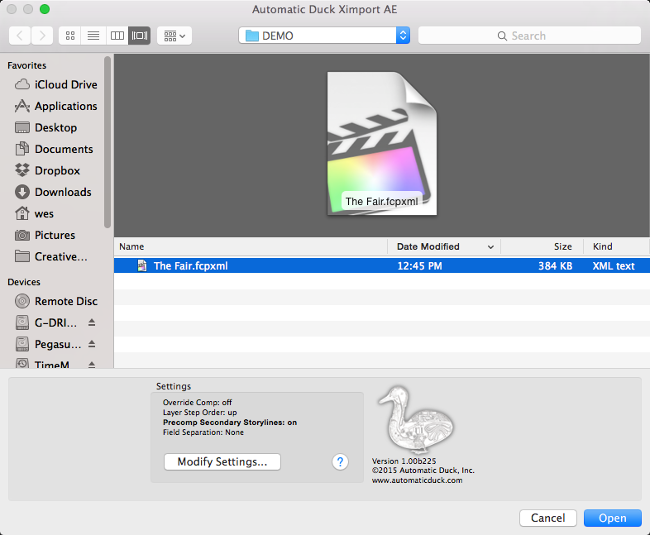Click The Fair.fcpxml file icon in list
This screenshot has height=535, width=650.
point(142,266)
